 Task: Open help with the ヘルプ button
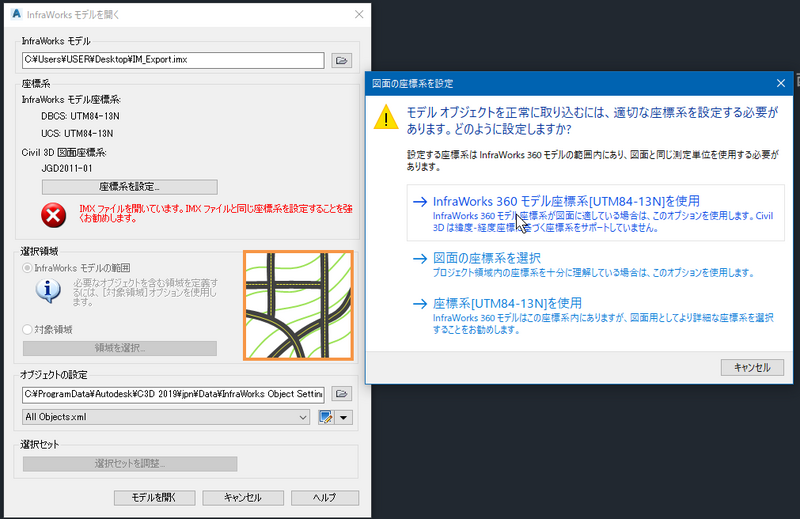pos(325,498)
